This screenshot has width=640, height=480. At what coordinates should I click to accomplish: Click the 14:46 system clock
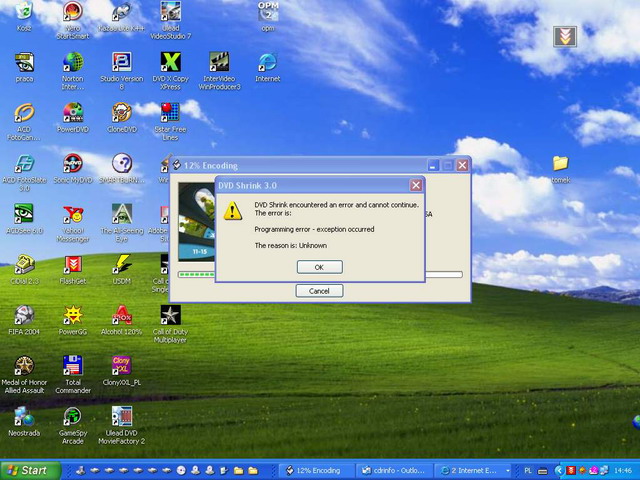[622, 471]
